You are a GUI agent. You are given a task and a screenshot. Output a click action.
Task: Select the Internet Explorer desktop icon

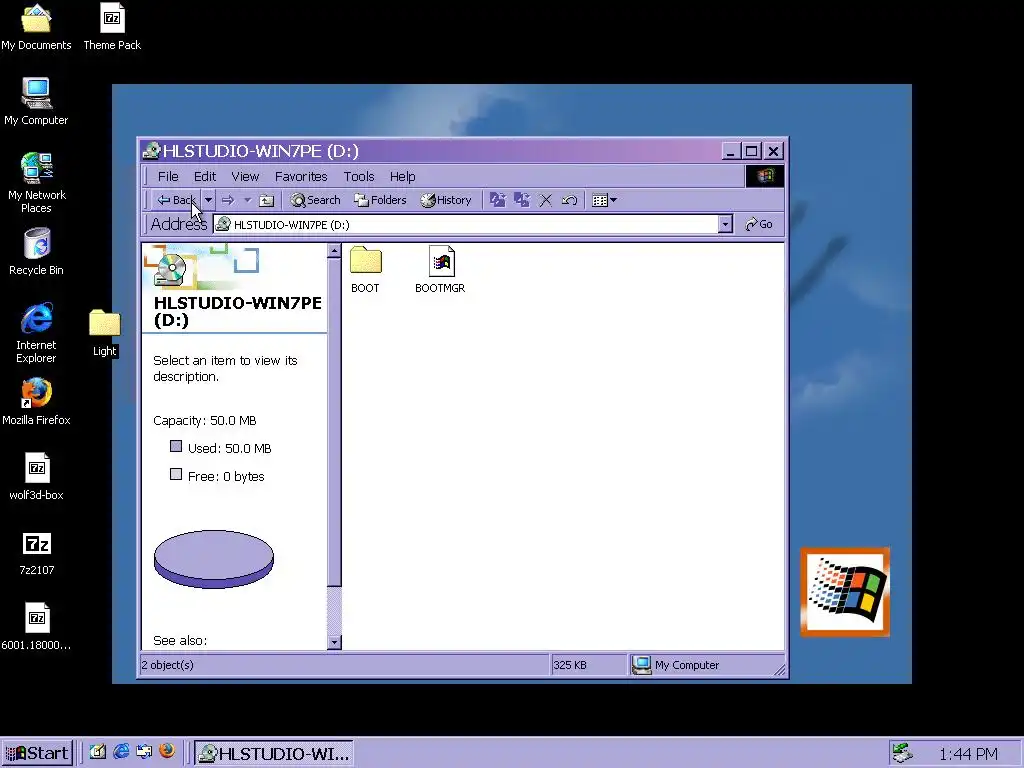(37, 332)
